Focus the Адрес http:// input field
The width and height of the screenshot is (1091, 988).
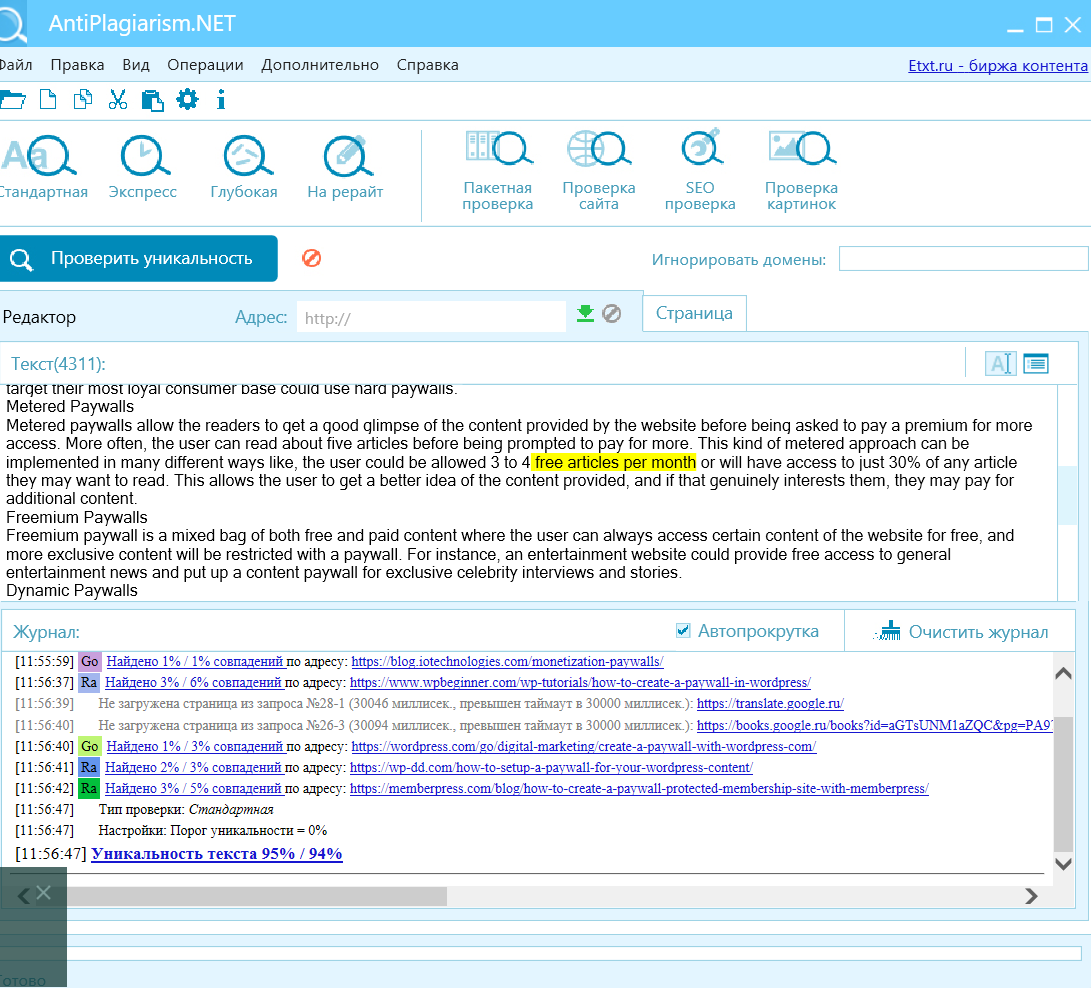pyautogui.click(x=431, y=317)
